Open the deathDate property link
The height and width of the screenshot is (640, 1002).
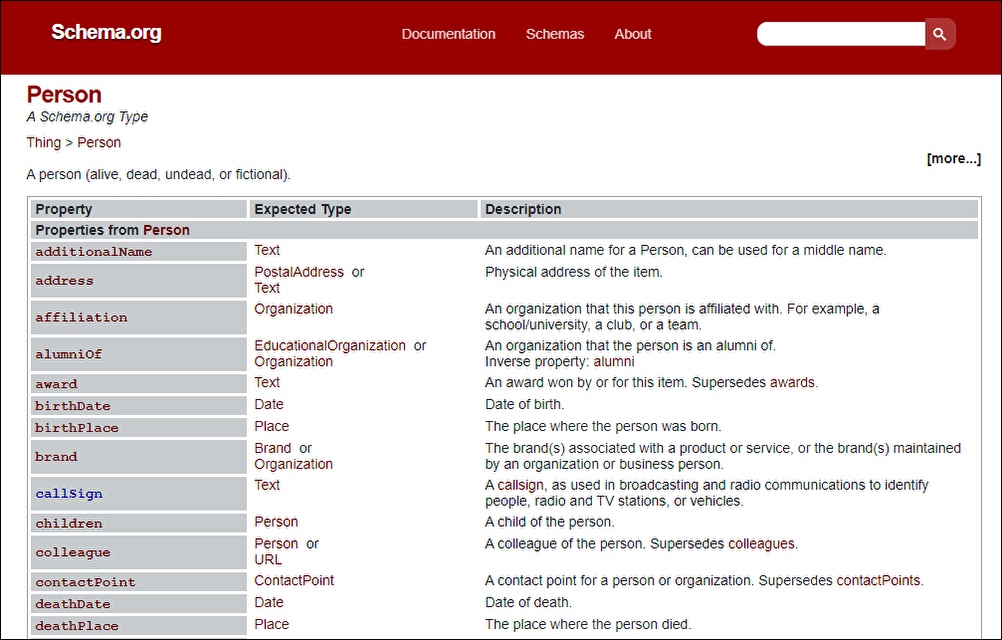[73, 604]
